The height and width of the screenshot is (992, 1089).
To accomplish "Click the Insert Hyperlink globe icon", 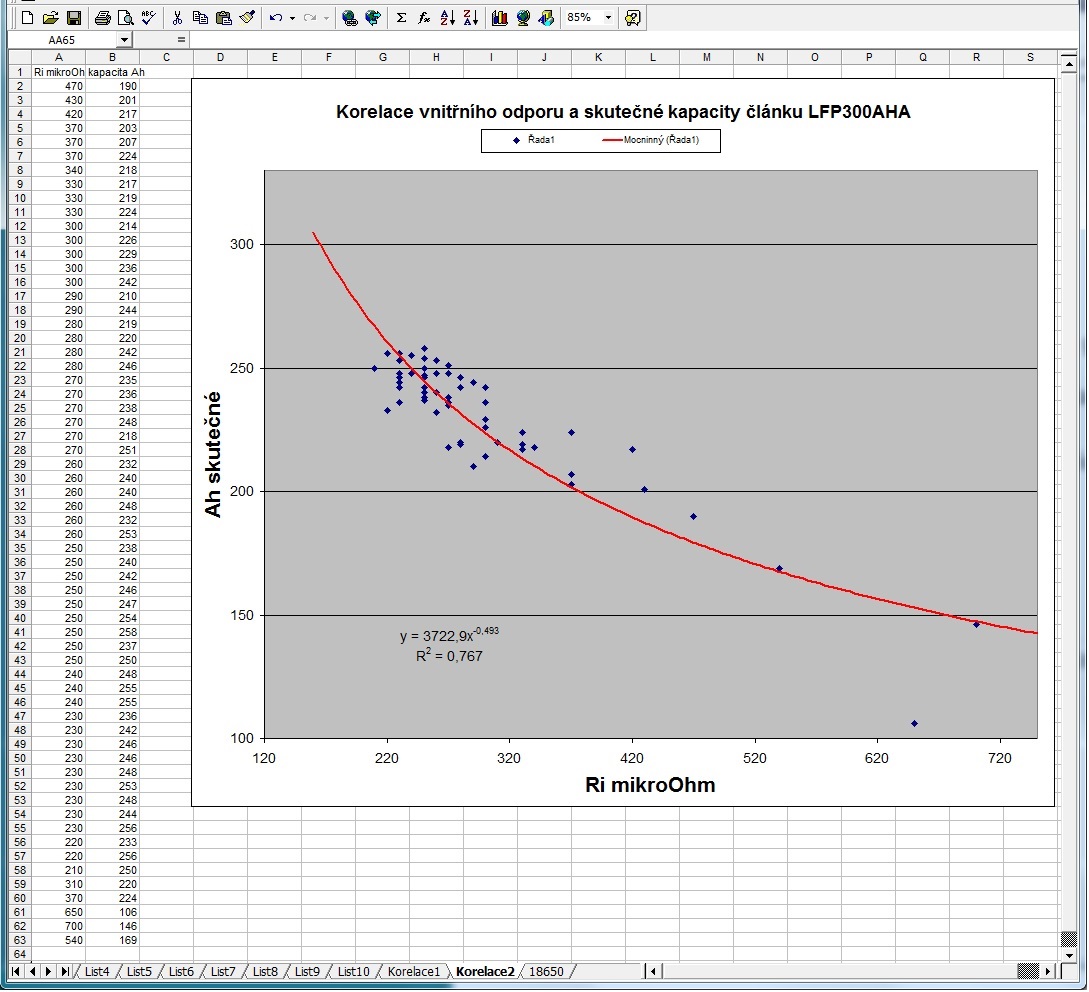I will click(349, 17).
